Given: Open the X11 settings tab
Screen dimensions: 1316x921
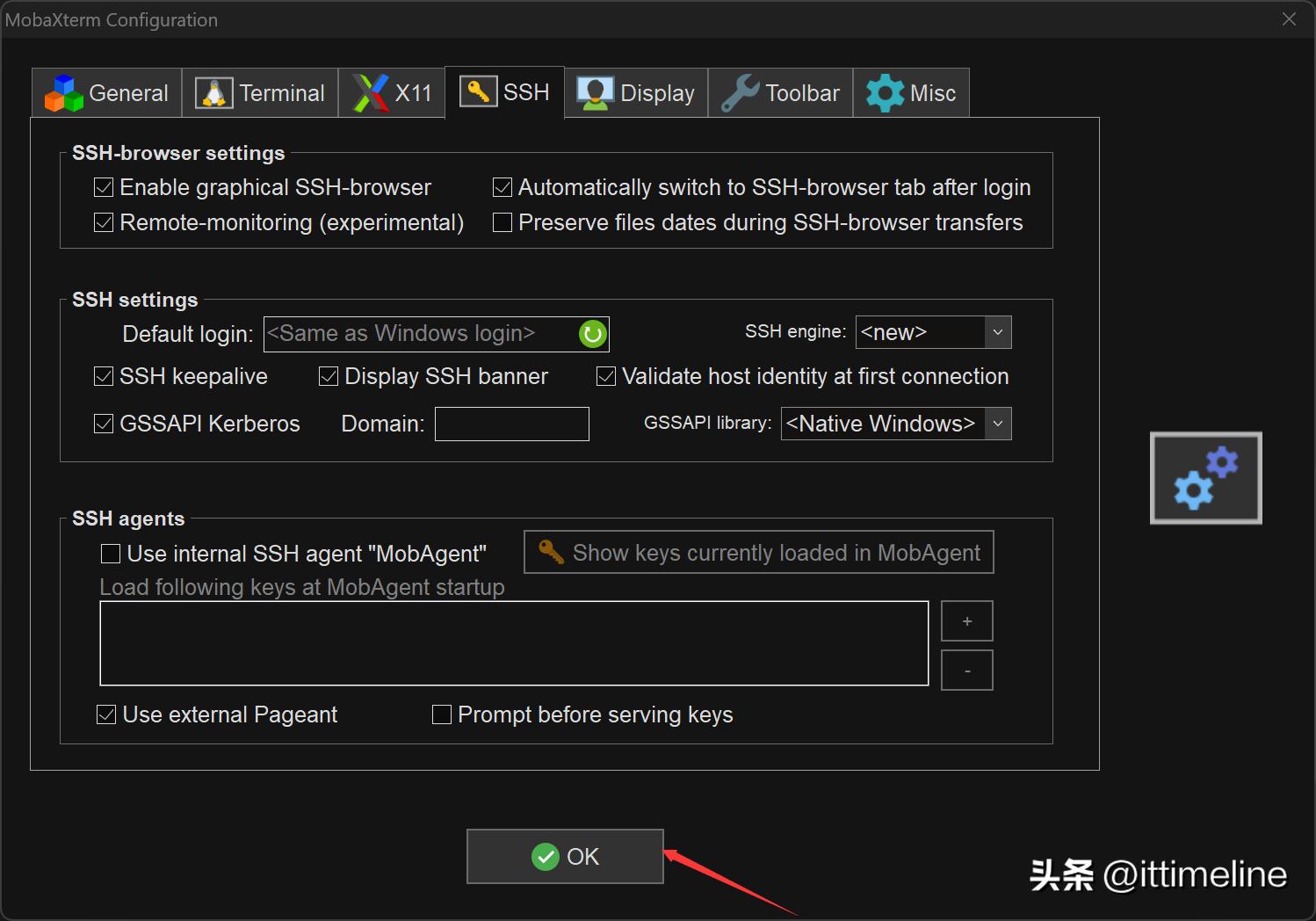Looking at the screenshot, I should pos(392,93).
